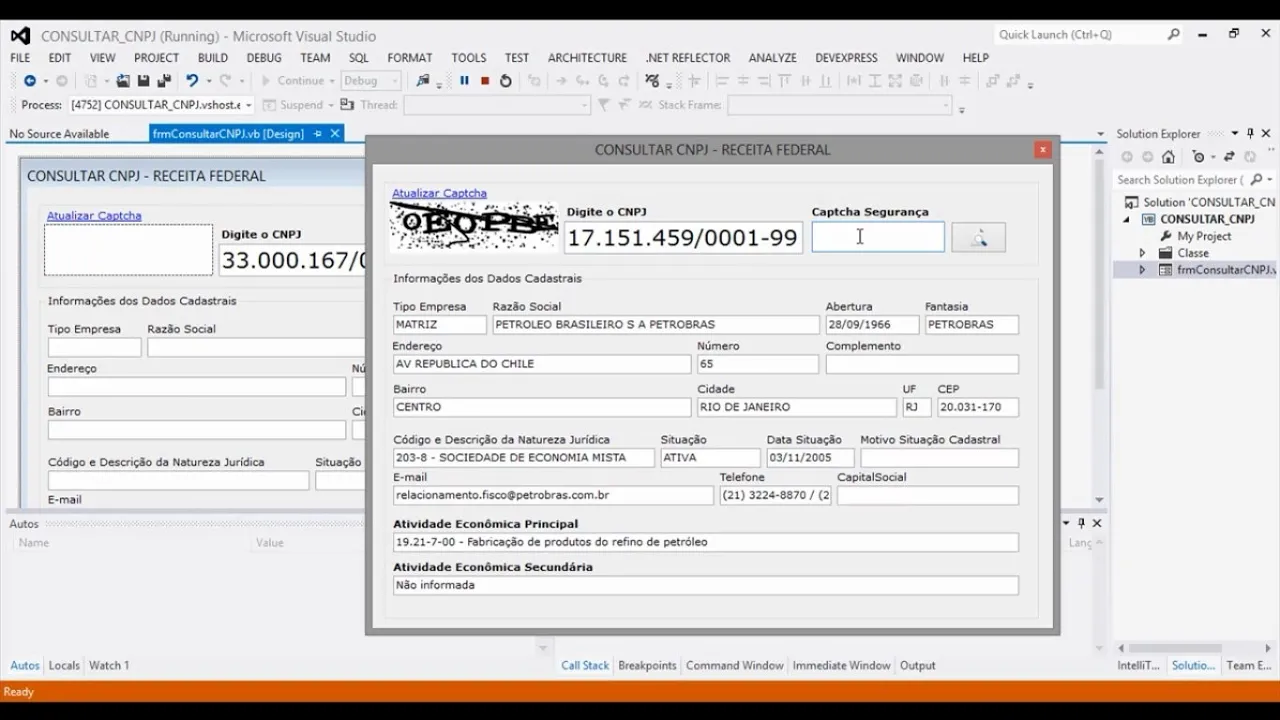This screenshot has height=720, width=1280.
Task: Click the debug target icon left of Pause
Action: point(424,81)
